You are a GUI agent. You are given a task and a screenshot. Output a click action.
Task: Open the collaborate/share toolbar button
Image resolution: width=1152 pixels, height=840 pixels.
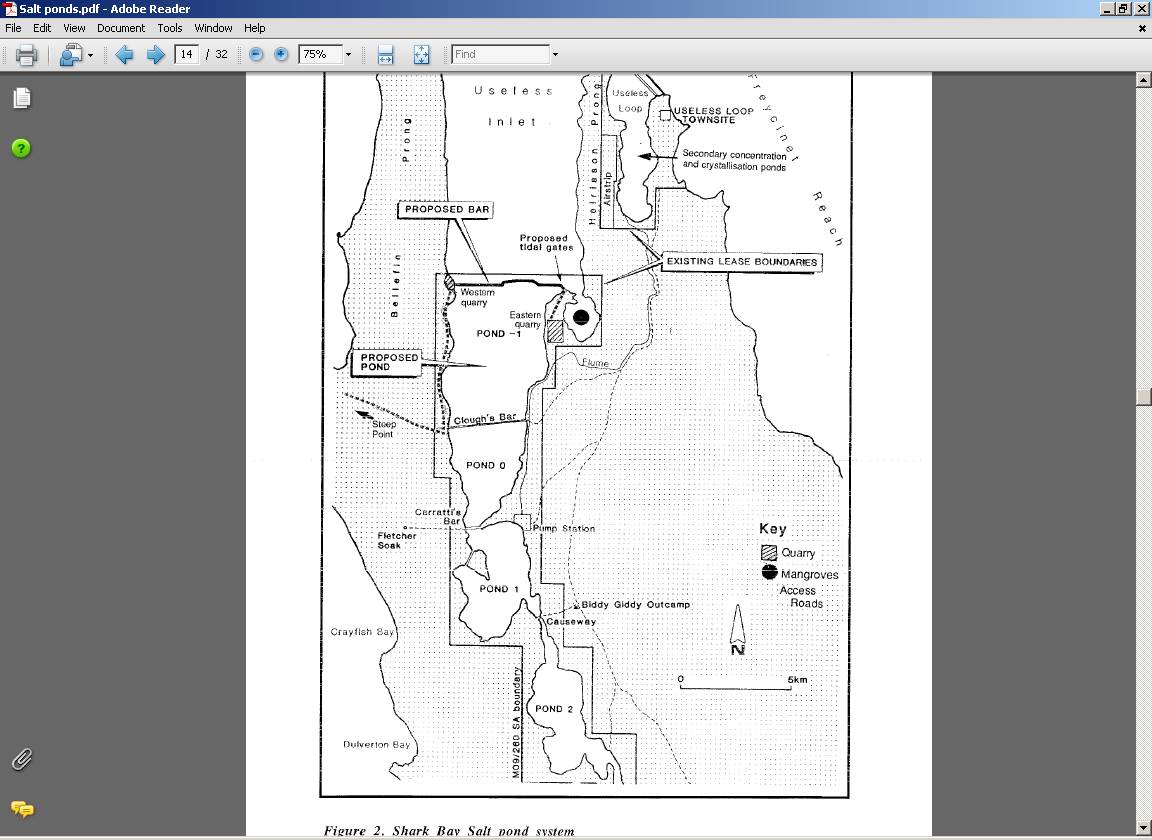[70, 55]
